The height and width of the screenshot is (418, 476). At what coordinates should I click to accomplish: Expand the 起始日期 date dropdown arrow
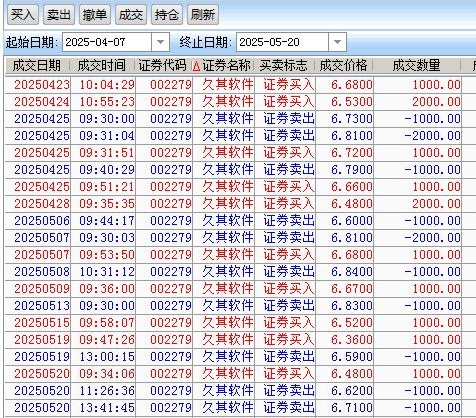[x=160, y=42]
